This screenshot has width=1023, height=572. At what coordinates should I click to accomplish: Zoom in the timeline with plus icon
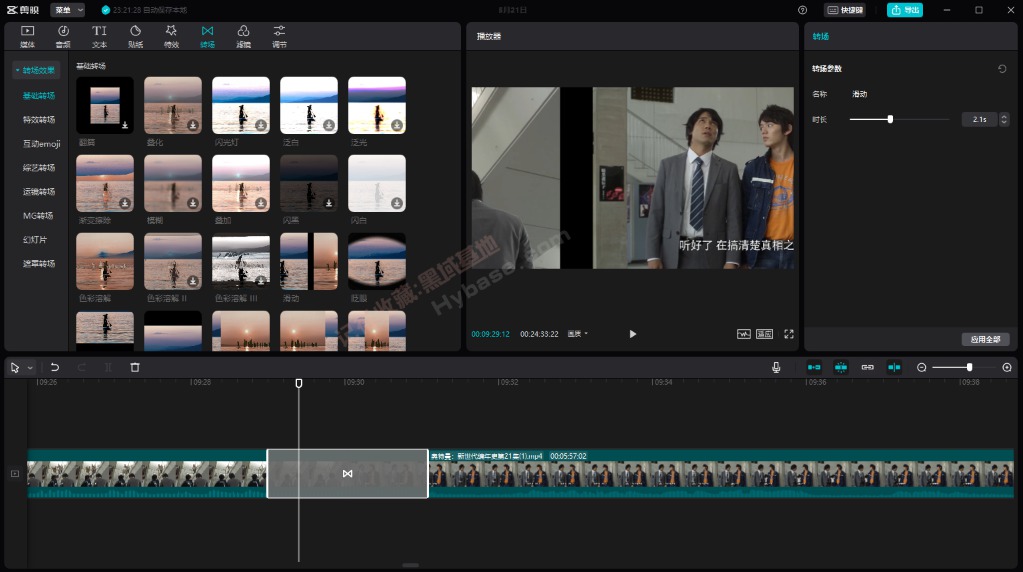[1007, 368]
